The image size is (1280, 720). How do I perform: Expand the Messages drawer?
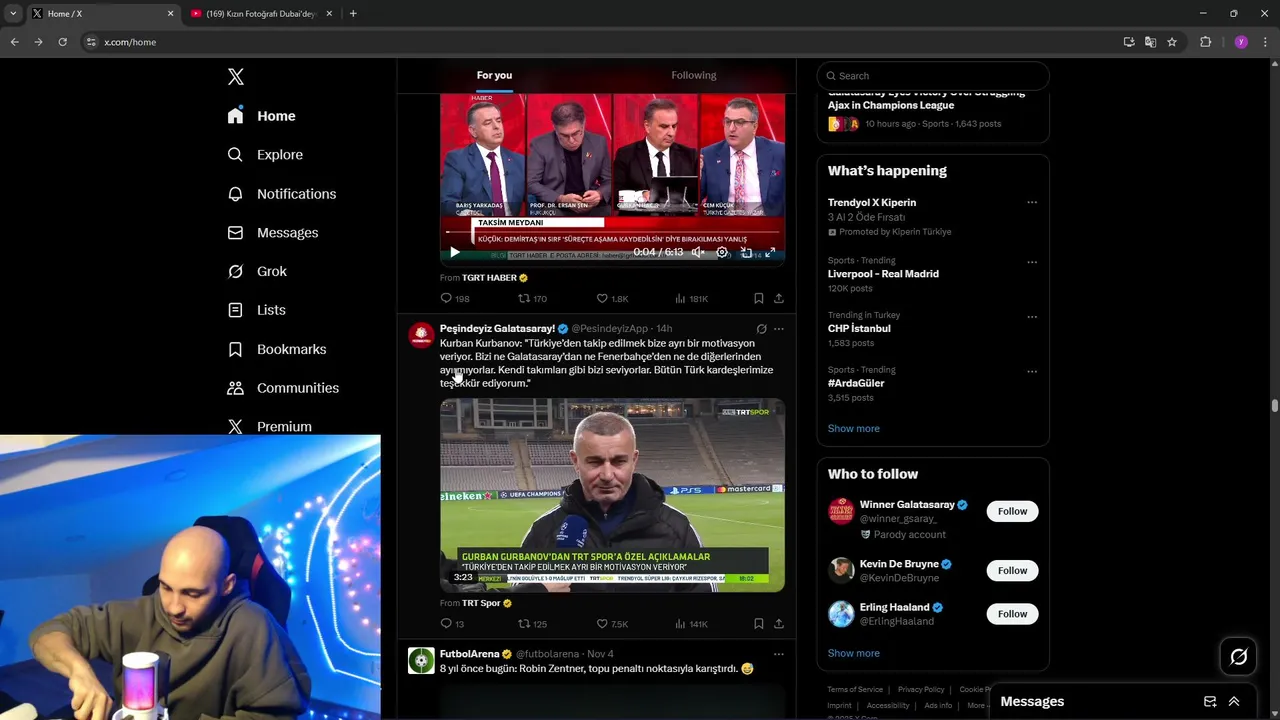[1234, 702]
